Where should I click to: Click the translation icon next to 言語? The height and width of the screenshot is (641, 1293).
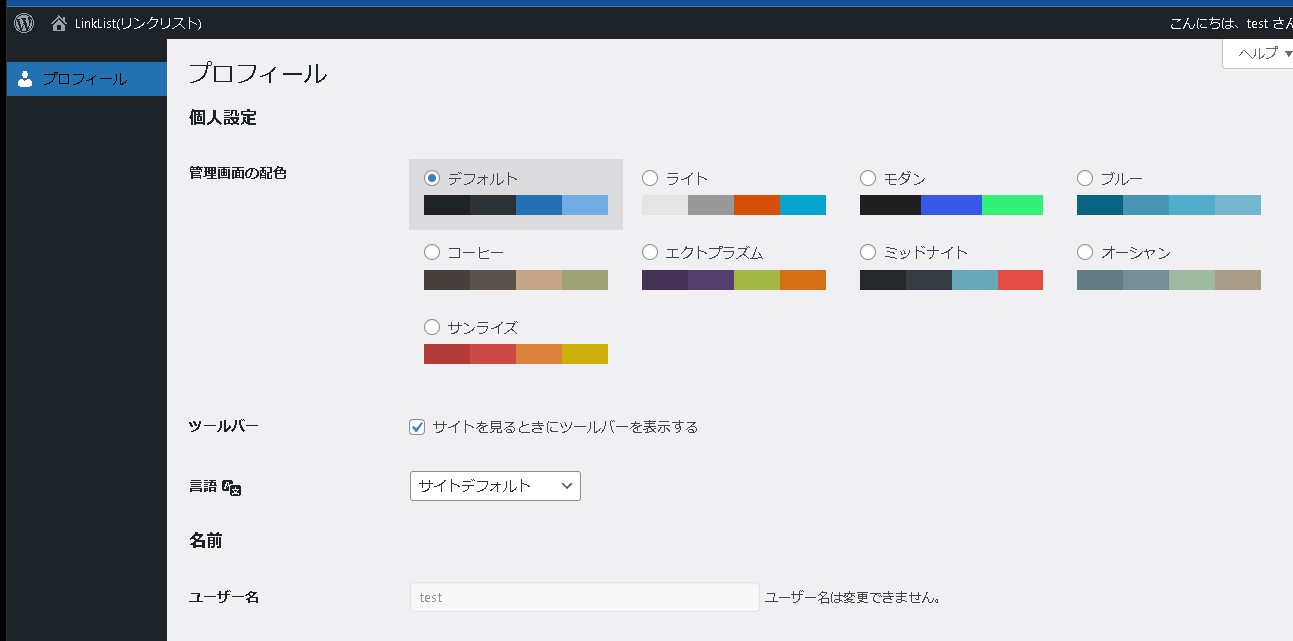(232, 487)
